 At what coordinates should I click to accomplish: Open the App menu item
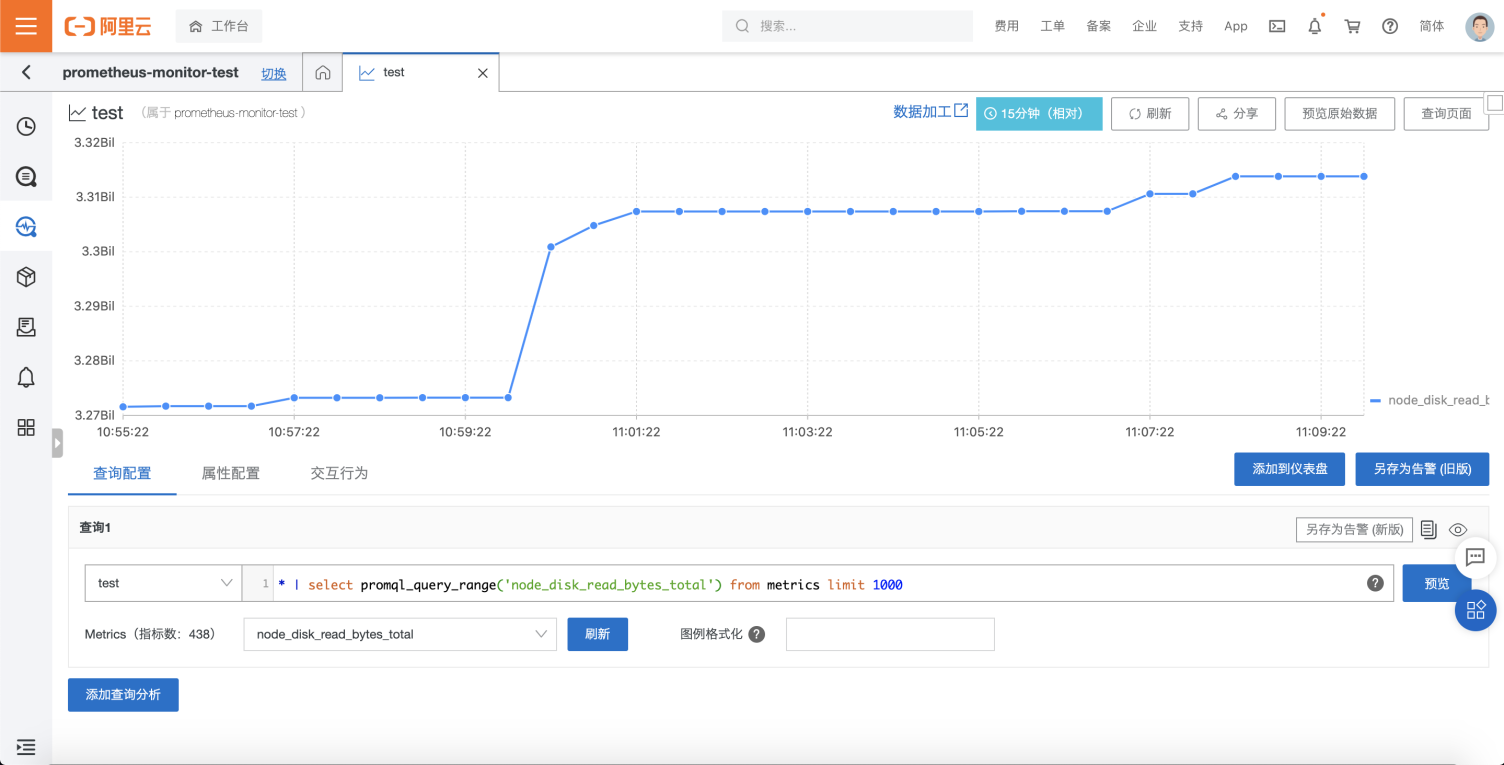click(x=1236, y=27)
